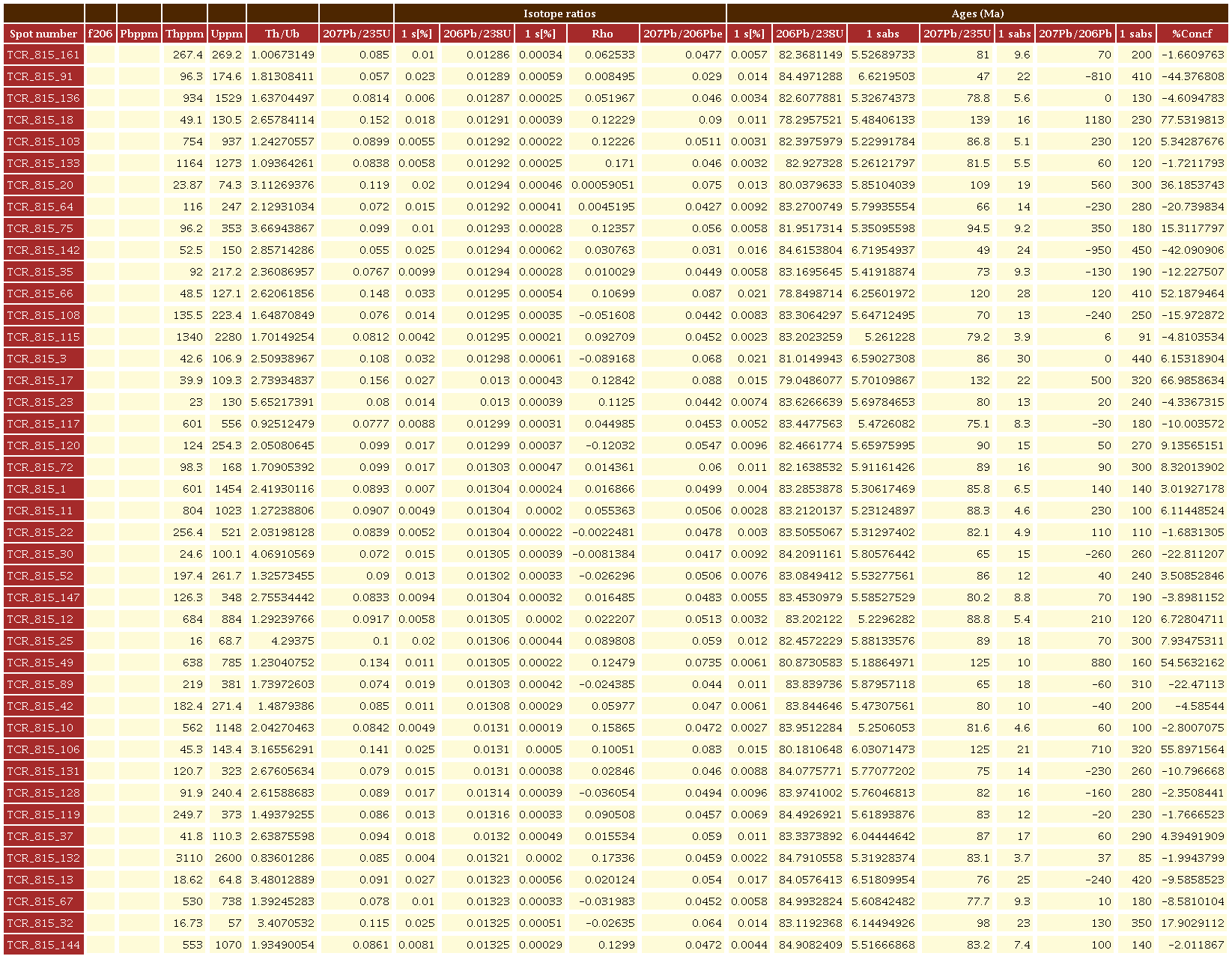This screenshot has width=1232, height=971.
Task: Click the Spot number column header
Action: 43,34
